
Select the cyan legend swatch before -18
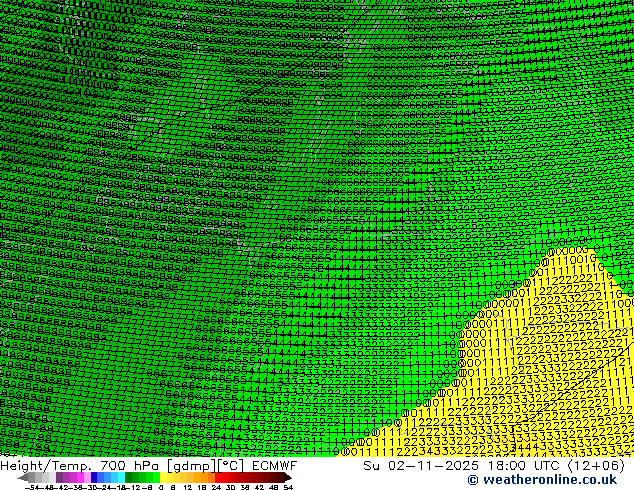click(121, 477)
